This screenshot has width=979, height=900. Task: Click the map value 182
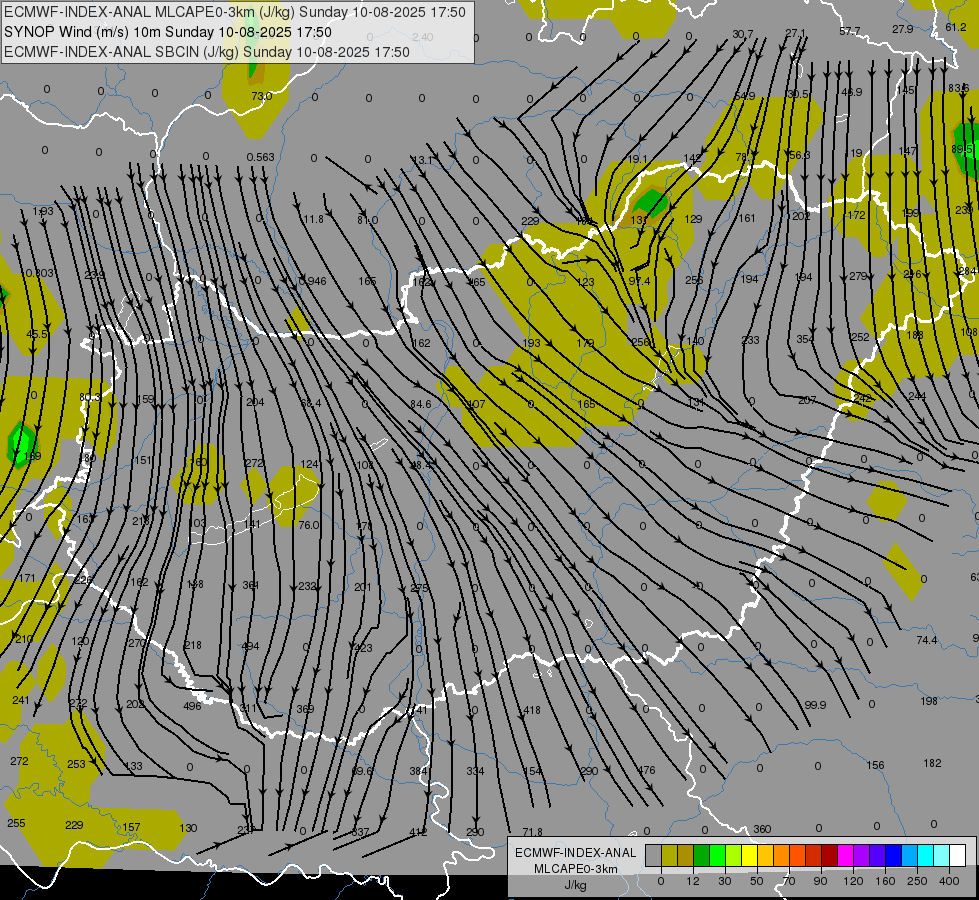point(932,763)
